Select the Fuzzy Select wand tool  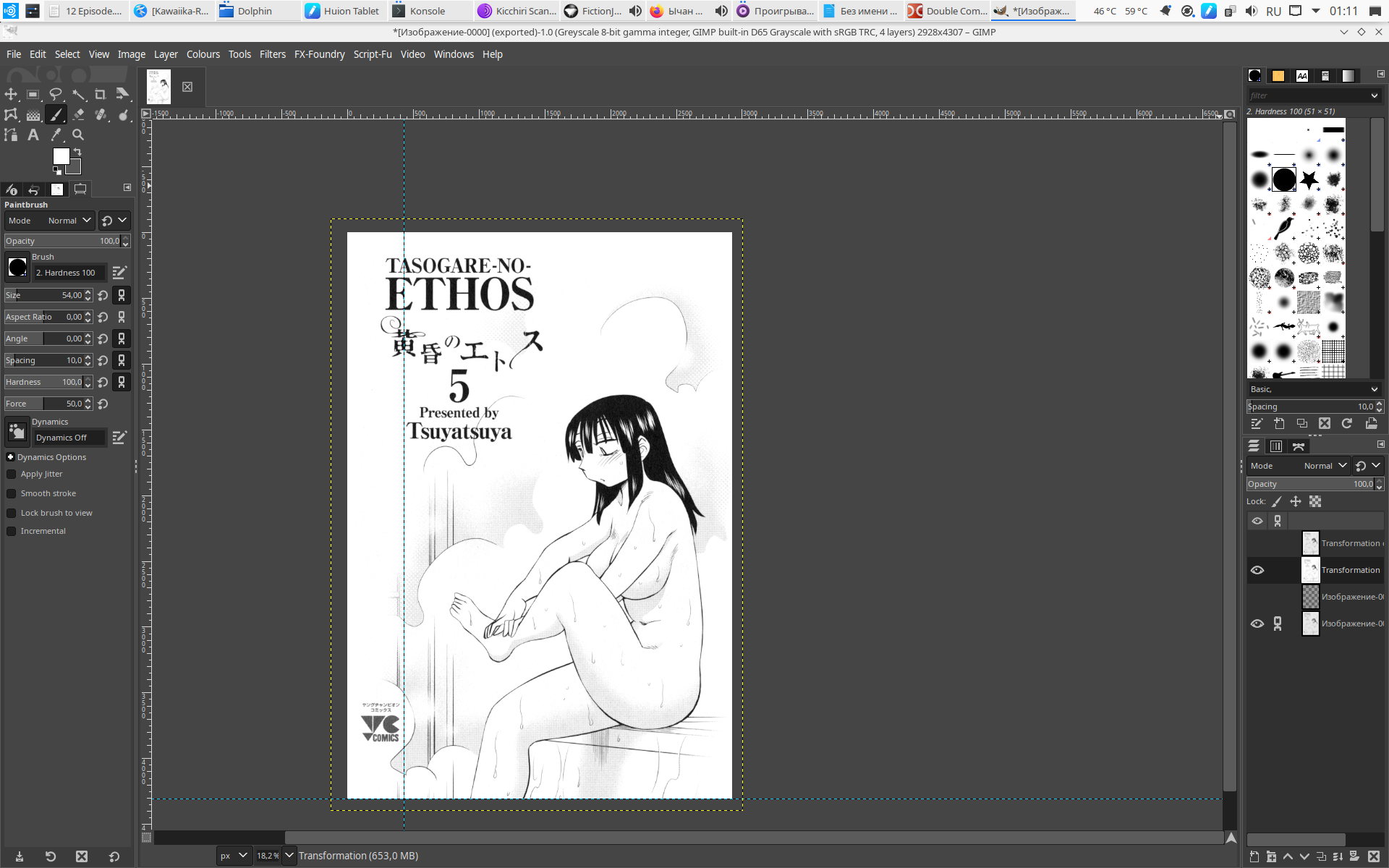(78, 94)
